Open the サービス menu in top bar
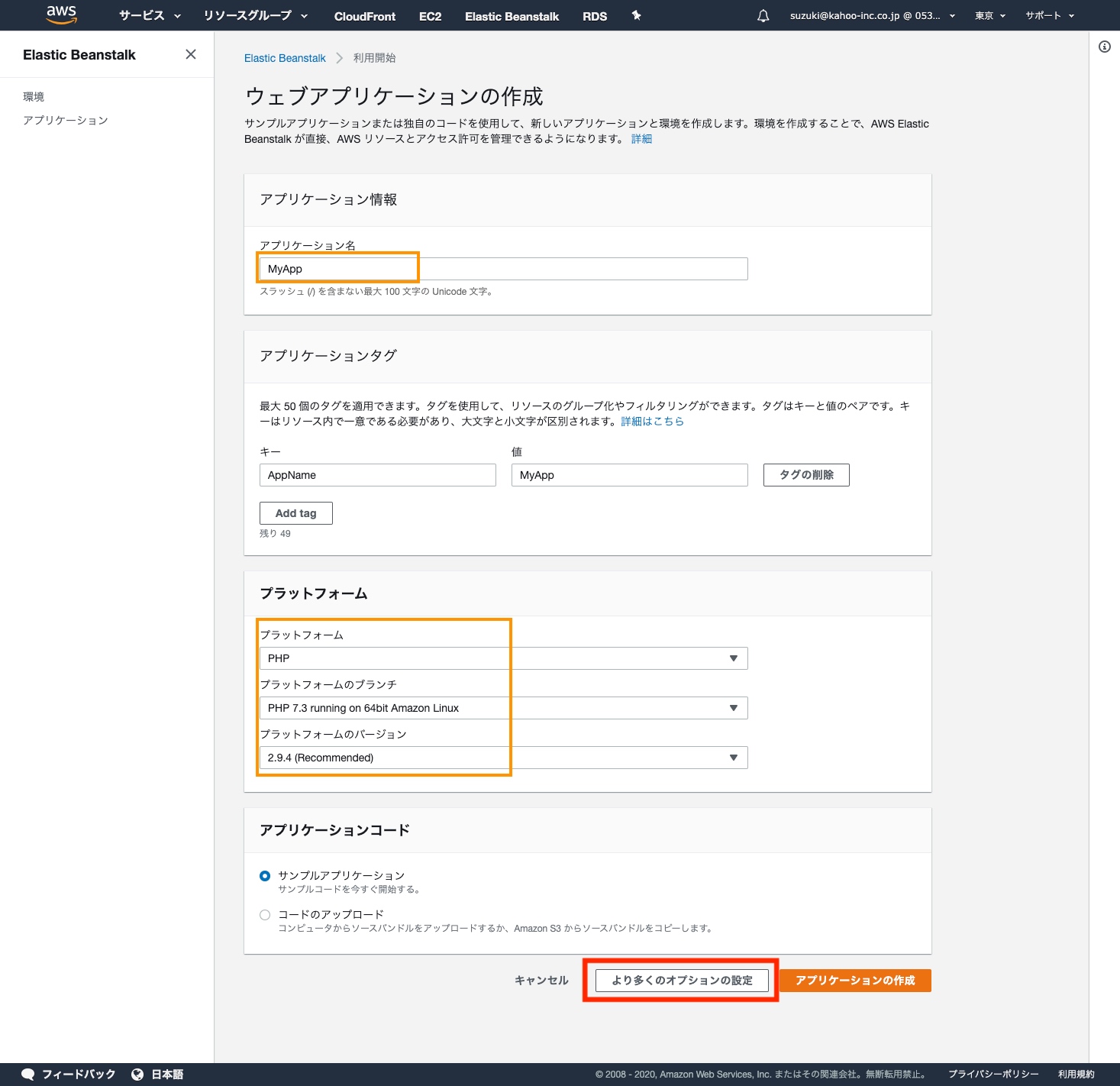Image resolution: width=1120 pixels, height=1086 pixels. click(x=150, y=16)
